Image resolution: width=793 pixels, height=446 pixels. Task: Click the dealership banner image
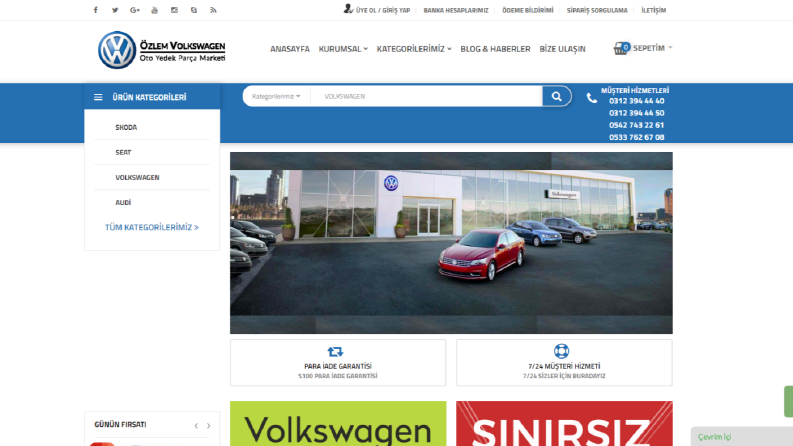tap(451, 243)
